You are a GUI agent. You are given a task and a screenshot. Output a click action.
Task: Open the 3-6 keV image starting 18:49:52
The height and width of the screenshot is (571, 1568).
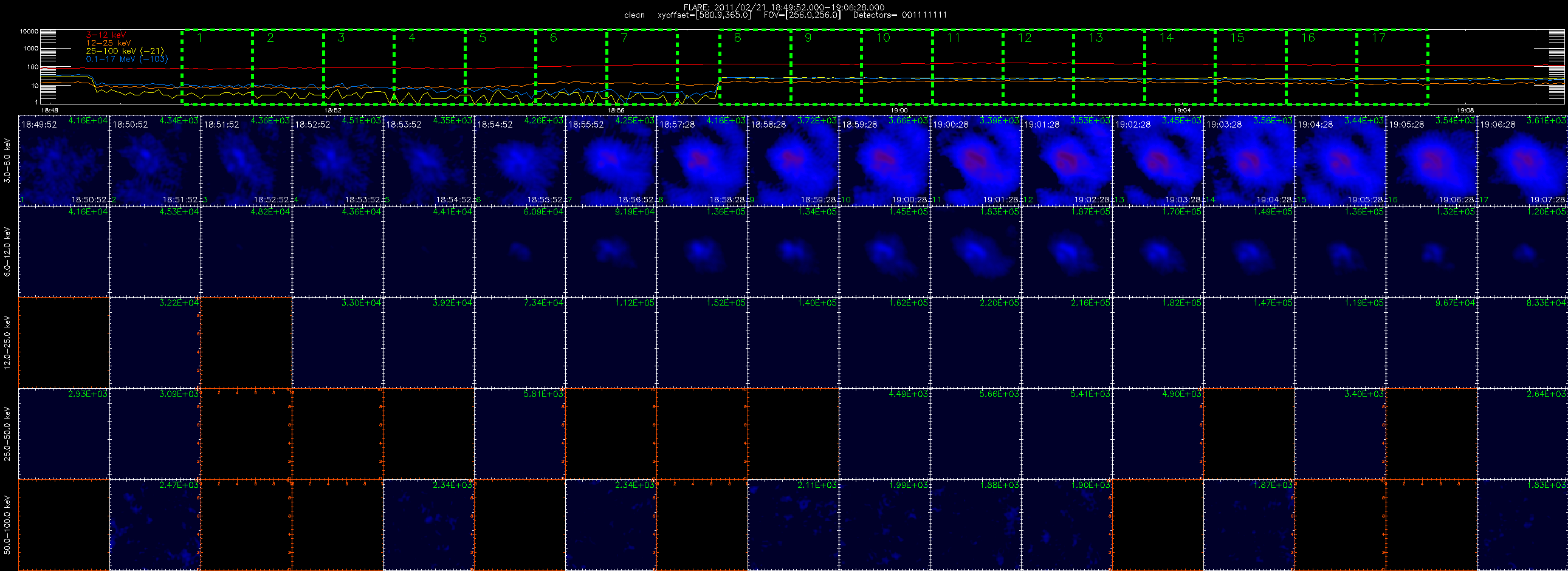click(64, 160)
